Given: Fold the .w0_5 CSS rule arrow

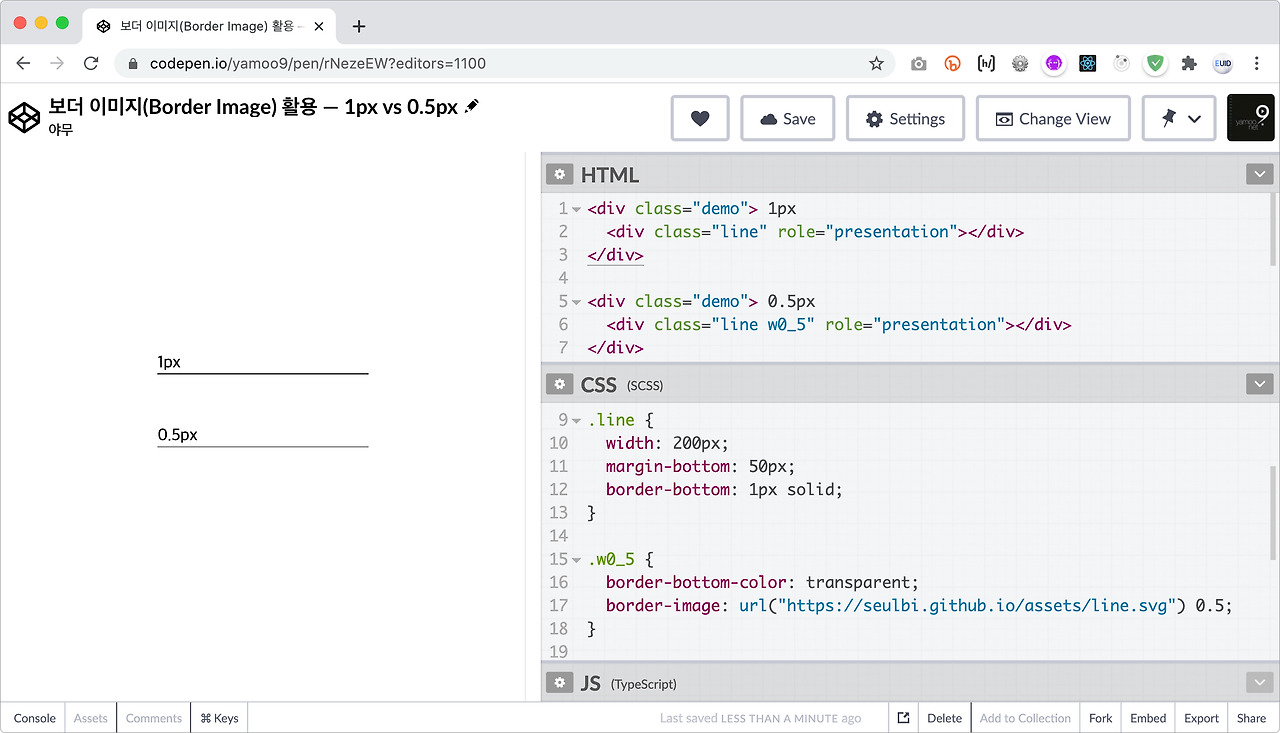Looking at the screenshot, I should tap(577, 559).
